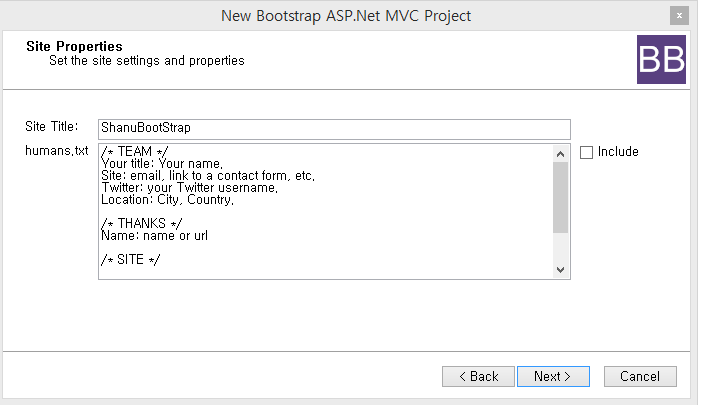
Task: Focus the Site Title input field
Action: [x=334, y=129]
